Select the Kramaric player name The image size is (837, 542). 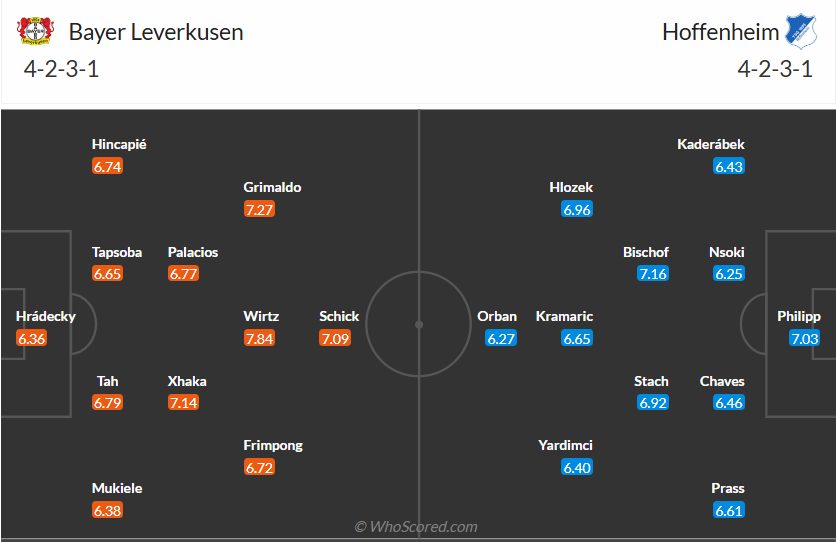(564, 316)
